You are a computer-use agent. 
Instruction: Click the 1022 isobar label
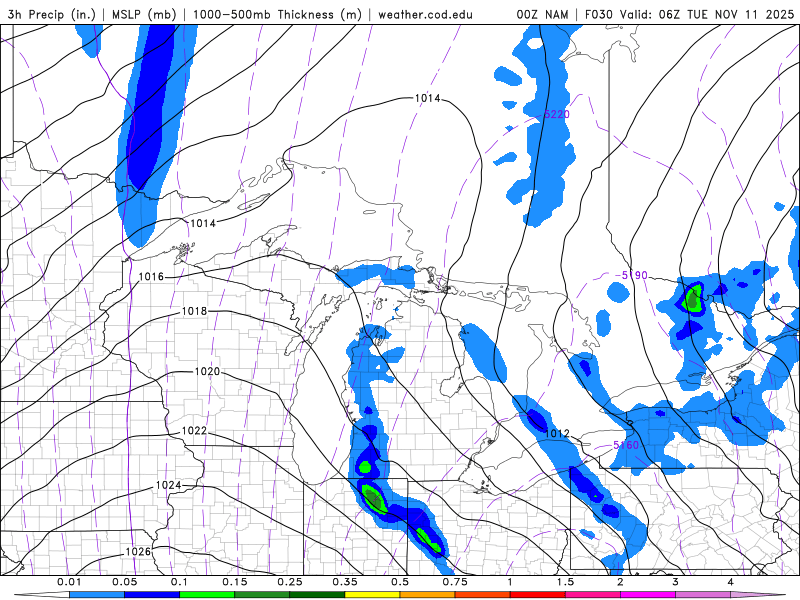tap(194, 431)
